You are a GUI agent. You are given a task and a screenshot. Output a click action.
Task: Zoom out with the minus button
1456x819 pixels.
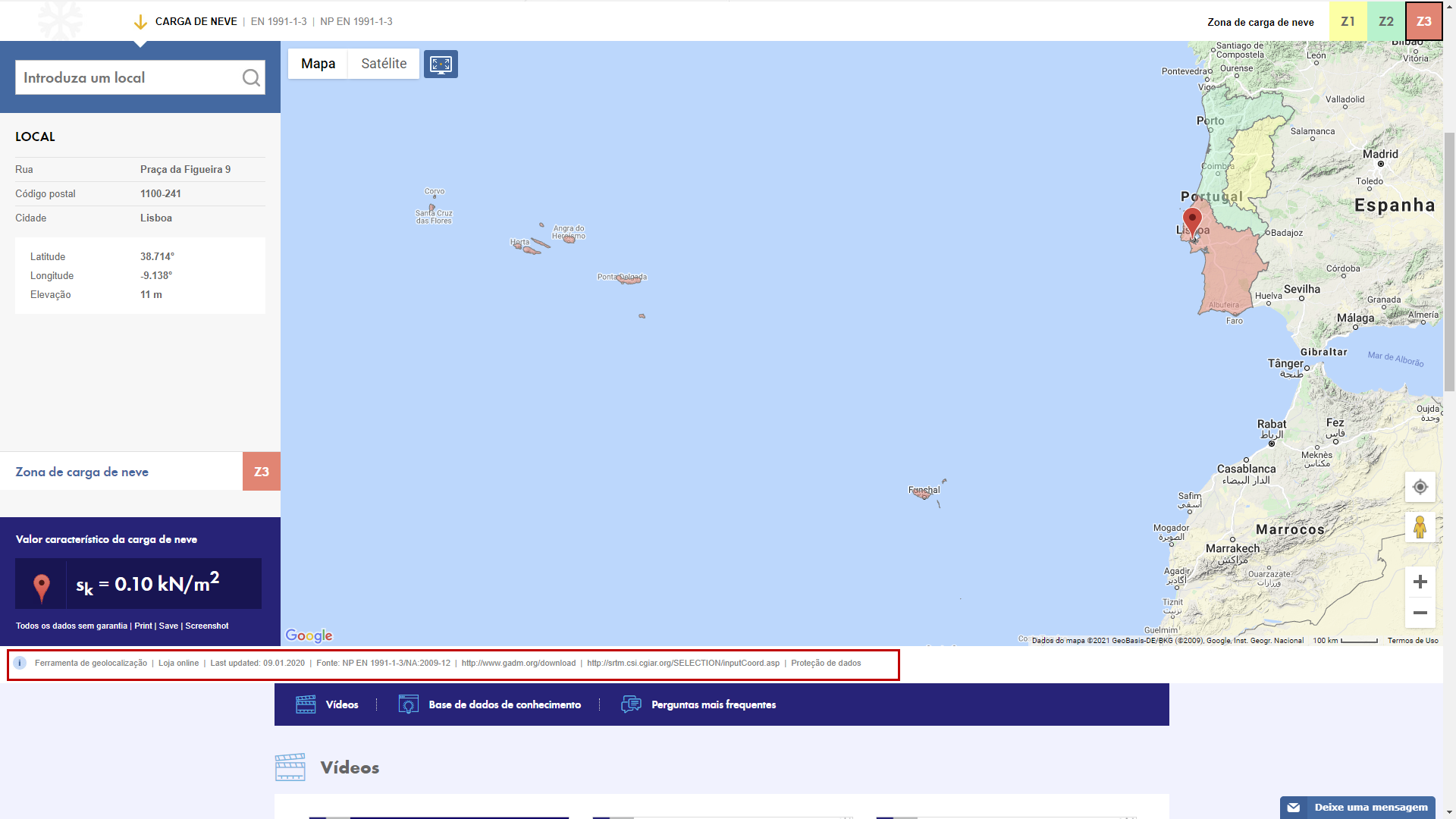click(x=1420, y=613)
